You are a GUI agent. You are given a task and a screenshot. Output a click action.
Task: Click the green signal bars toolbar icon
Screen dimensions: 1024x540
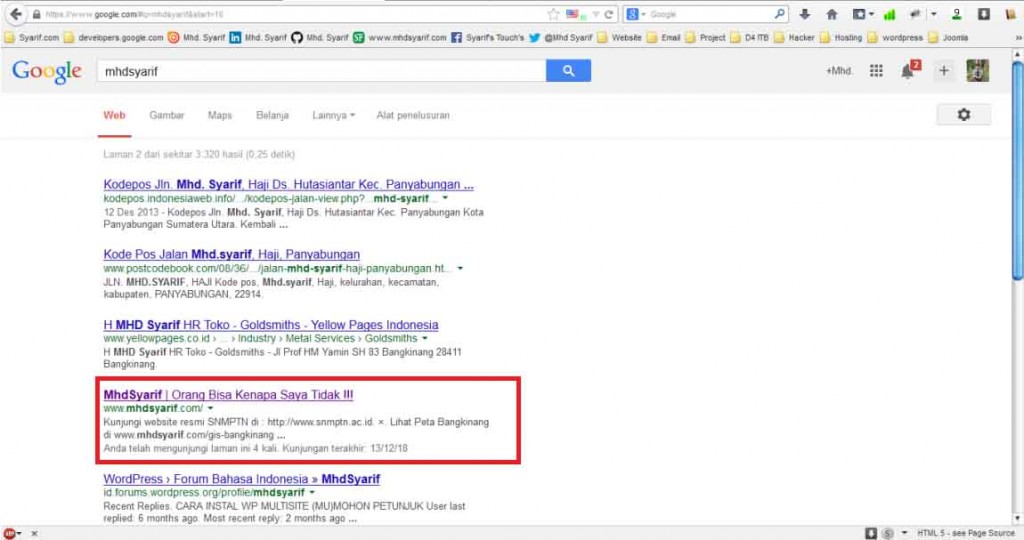coord(889,14)
